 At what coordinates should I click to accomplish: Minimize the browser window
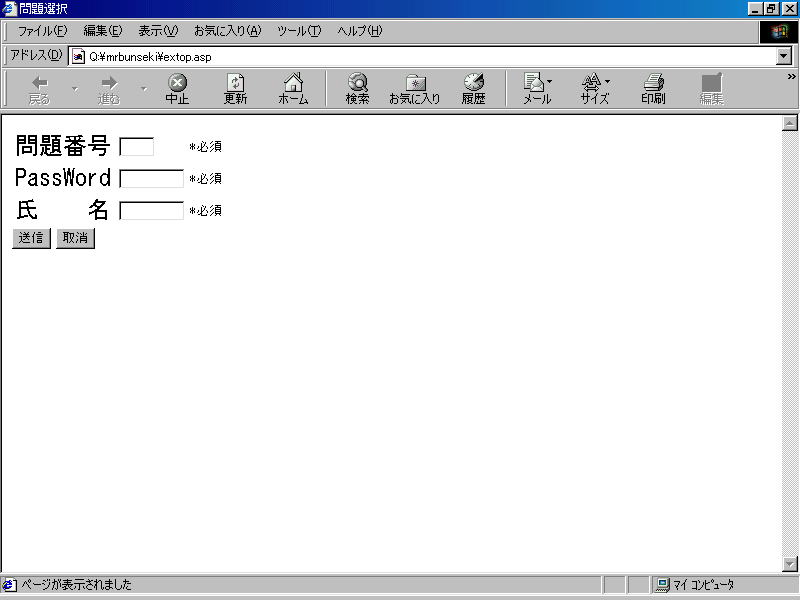tap(755, 9)
